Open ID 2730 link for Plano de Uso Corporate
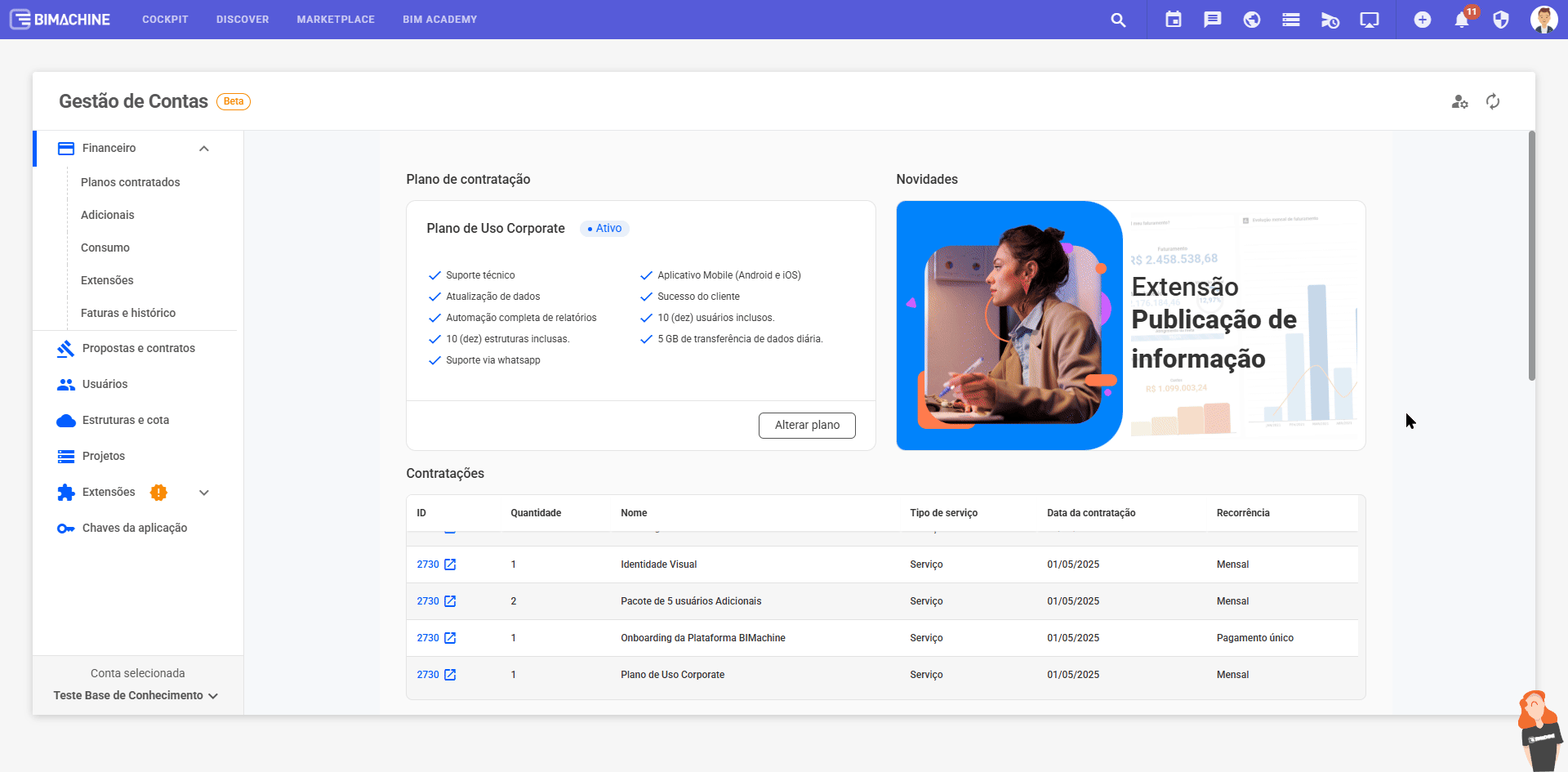 pos(428,675)
